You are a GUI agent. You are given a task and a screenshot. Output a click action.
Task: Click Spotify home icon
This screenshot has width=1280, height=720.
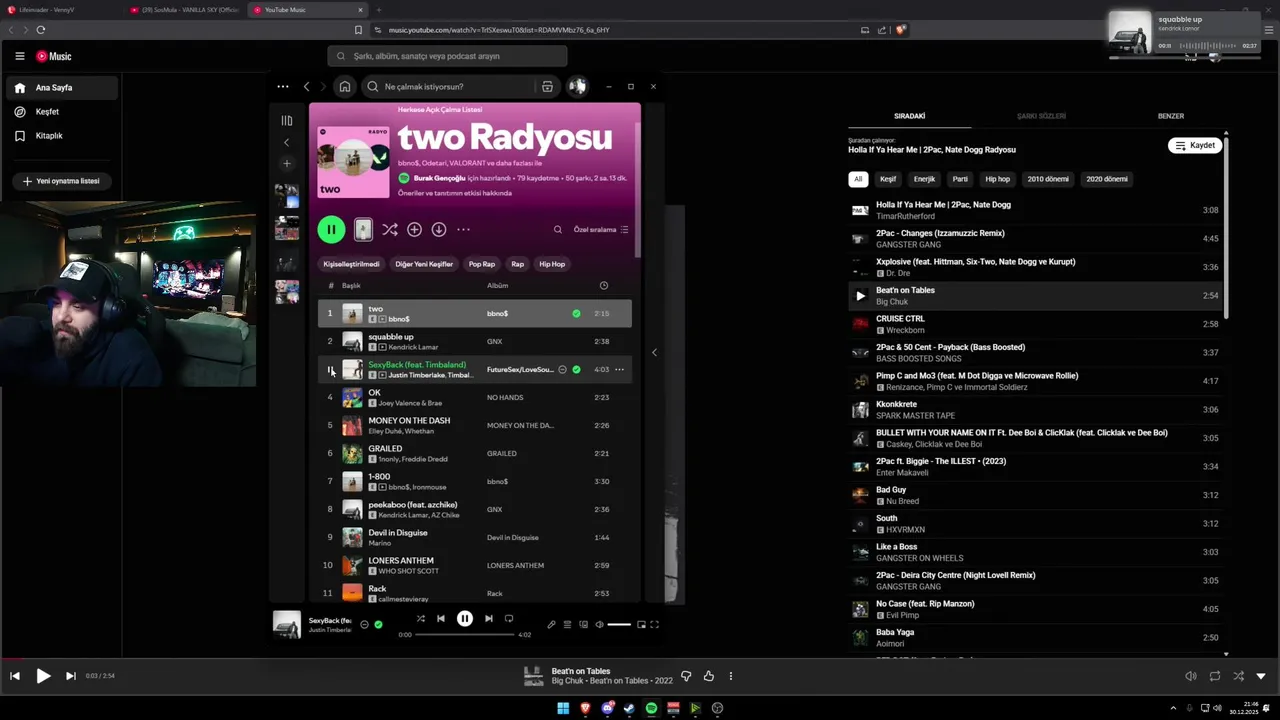tap(345, 86)
